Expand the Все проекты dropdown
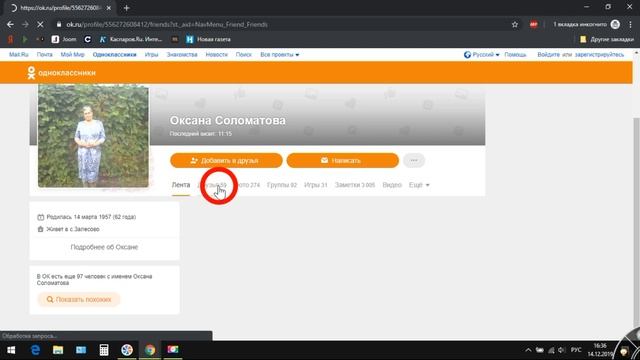The image size is (640, 360). [x=280, y=54]
